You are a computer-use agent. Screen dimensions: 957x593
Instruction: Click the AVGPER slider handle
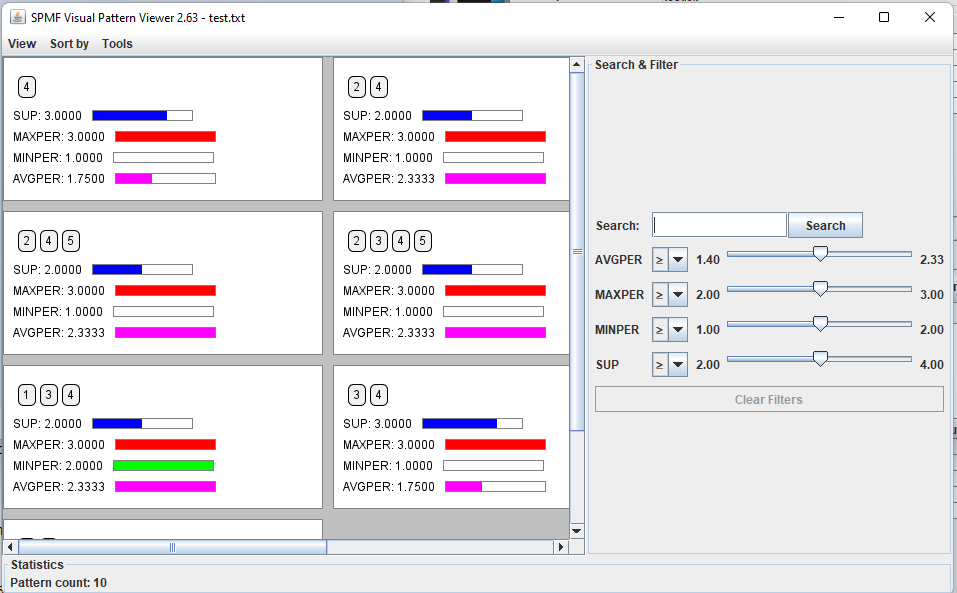820,254
